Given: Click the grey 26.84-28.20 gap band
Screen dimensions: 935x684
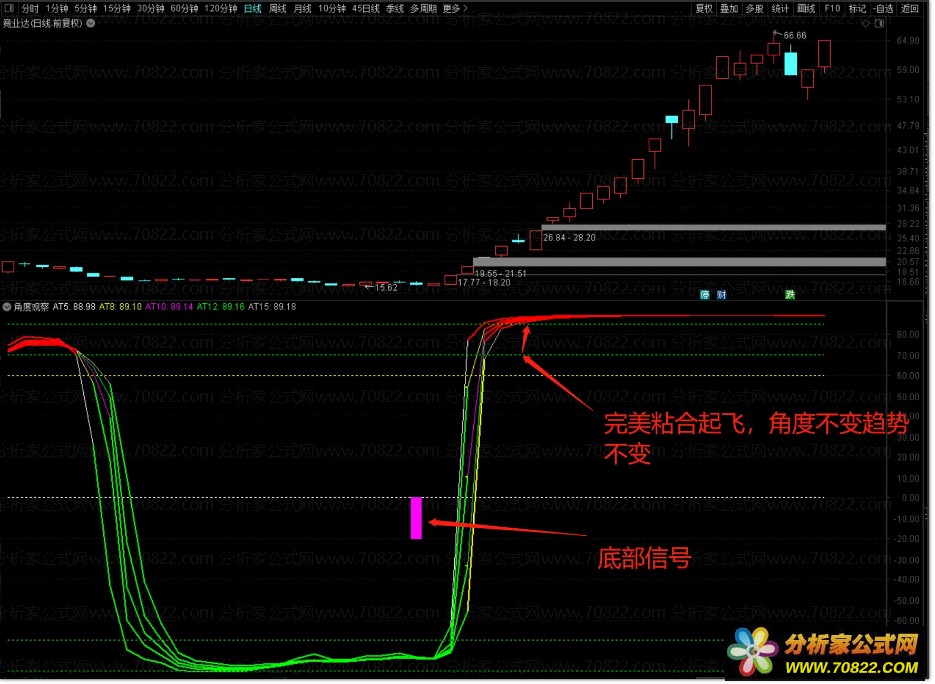Looking at the screenshot, I should coord(714,228).
